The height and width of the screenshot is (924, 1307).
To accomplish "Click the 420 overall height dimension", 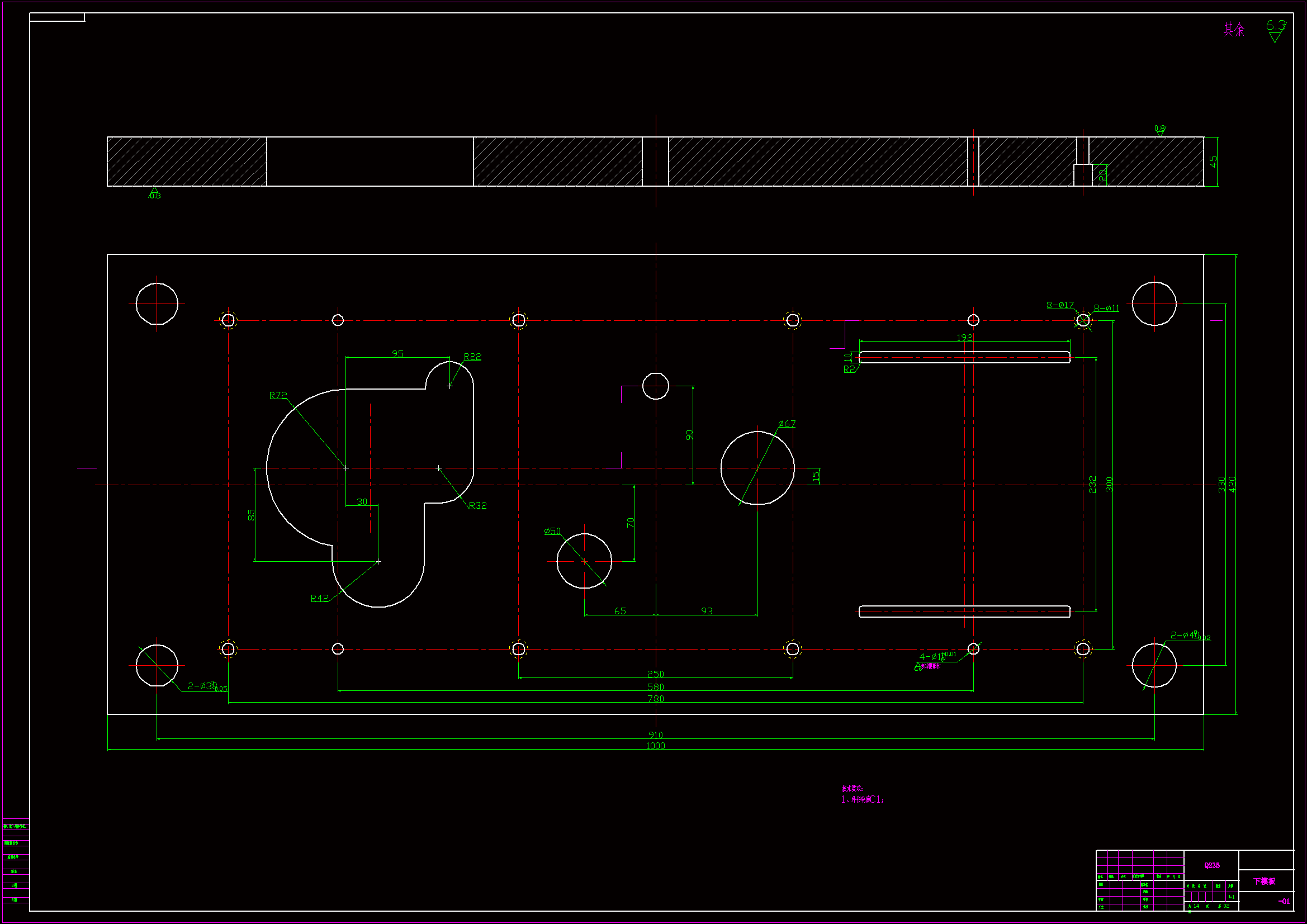I will point(1233,484).
